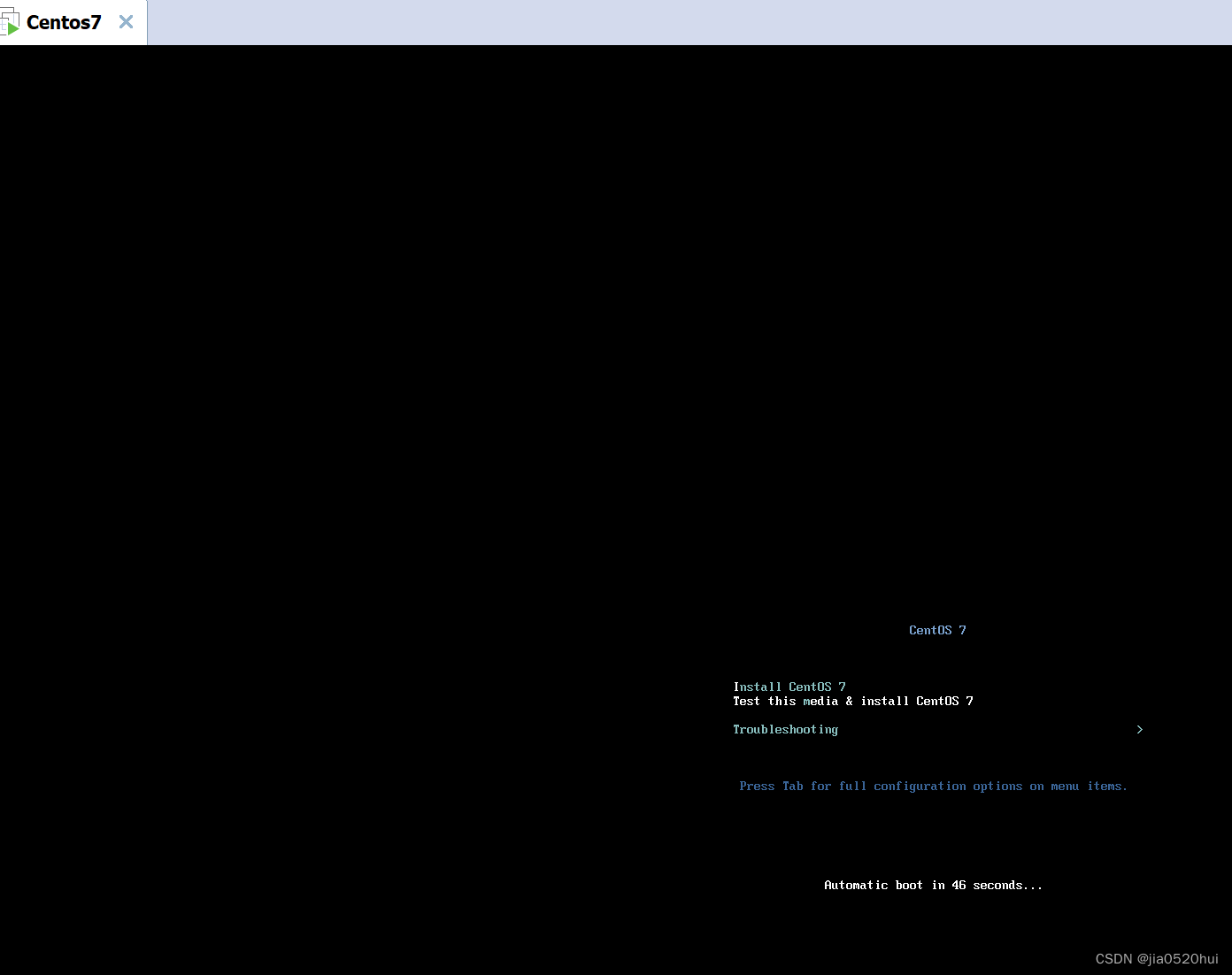This screenshot has width=1232, height=975.
Task: Click the "46" in the countdown message
Action: (959, 885)
